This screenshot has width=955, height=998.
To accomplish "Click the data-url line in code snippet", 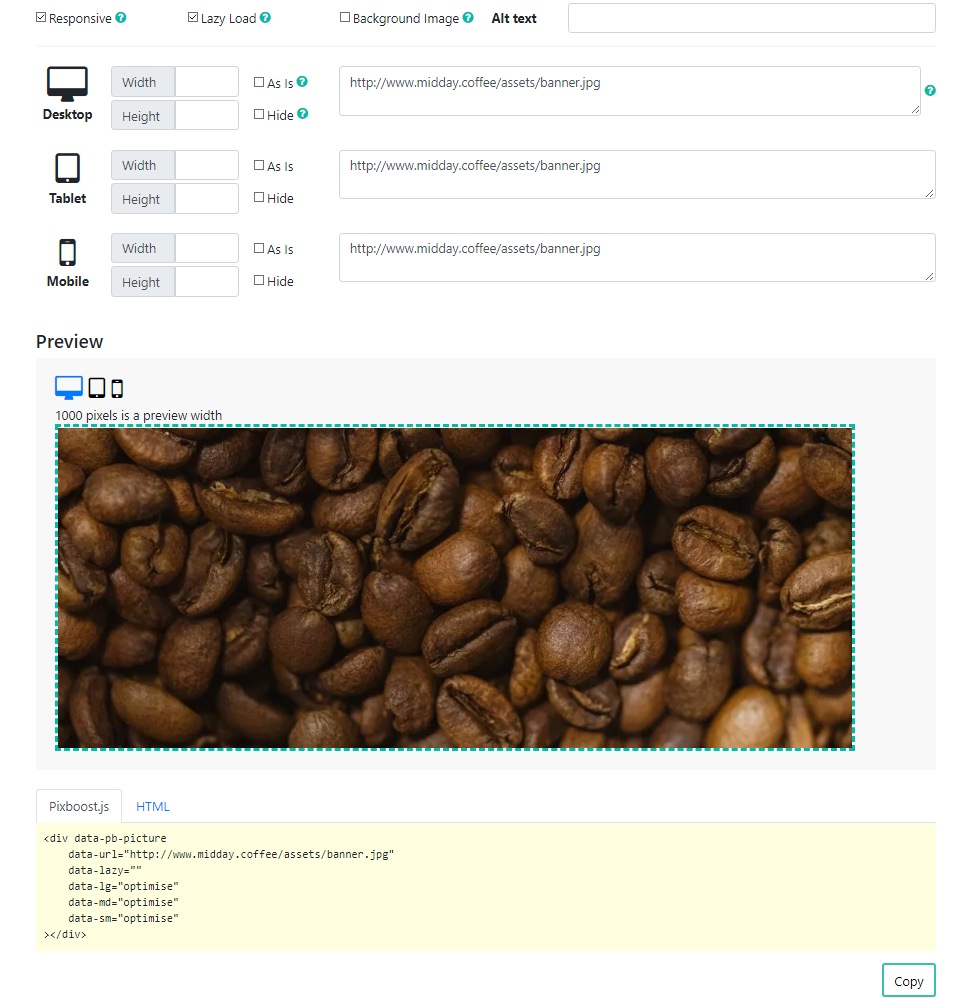I will point(231,854).
